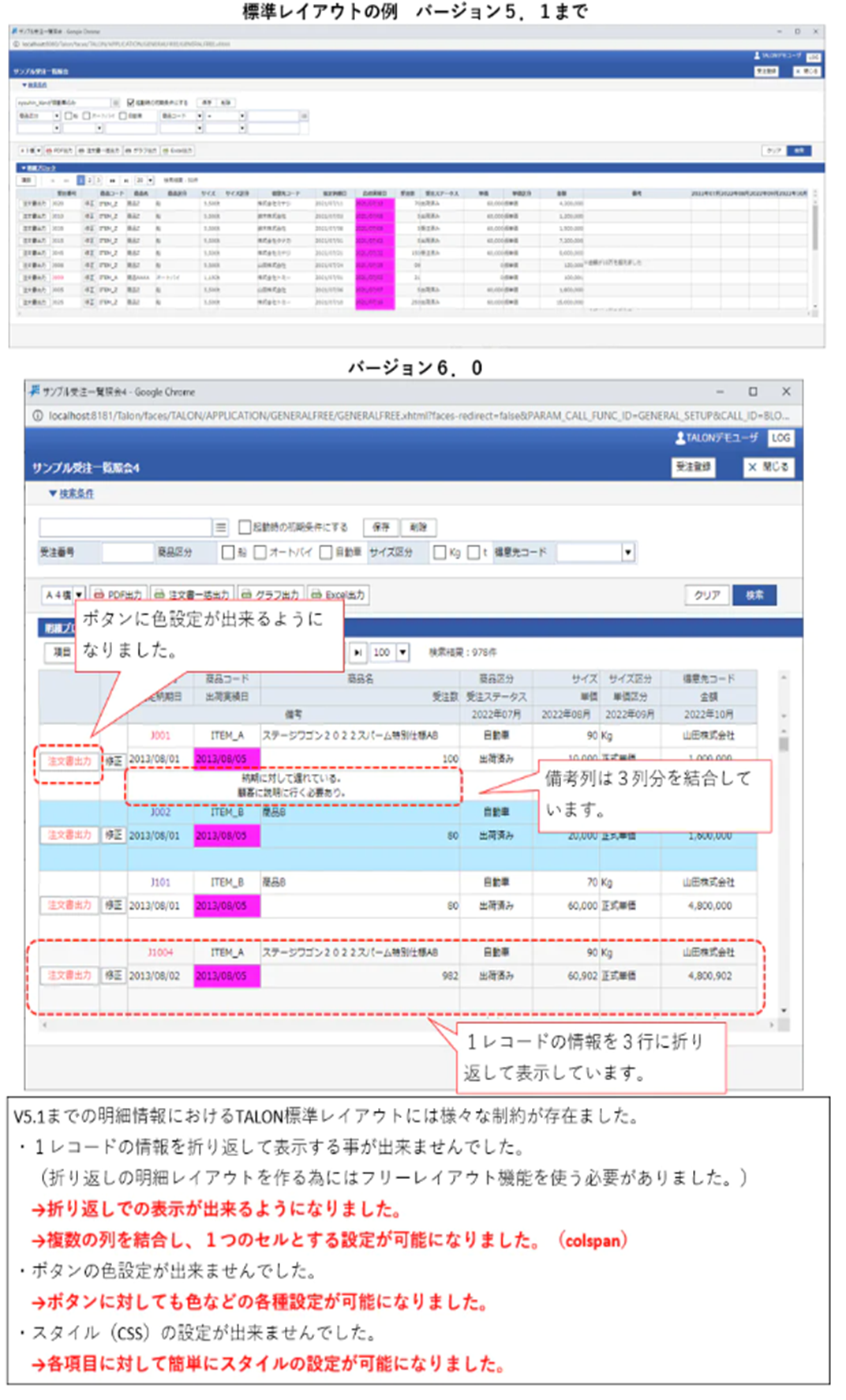
Task: Click the blue 検索 button in version 6.0
Action: point(754,595)
